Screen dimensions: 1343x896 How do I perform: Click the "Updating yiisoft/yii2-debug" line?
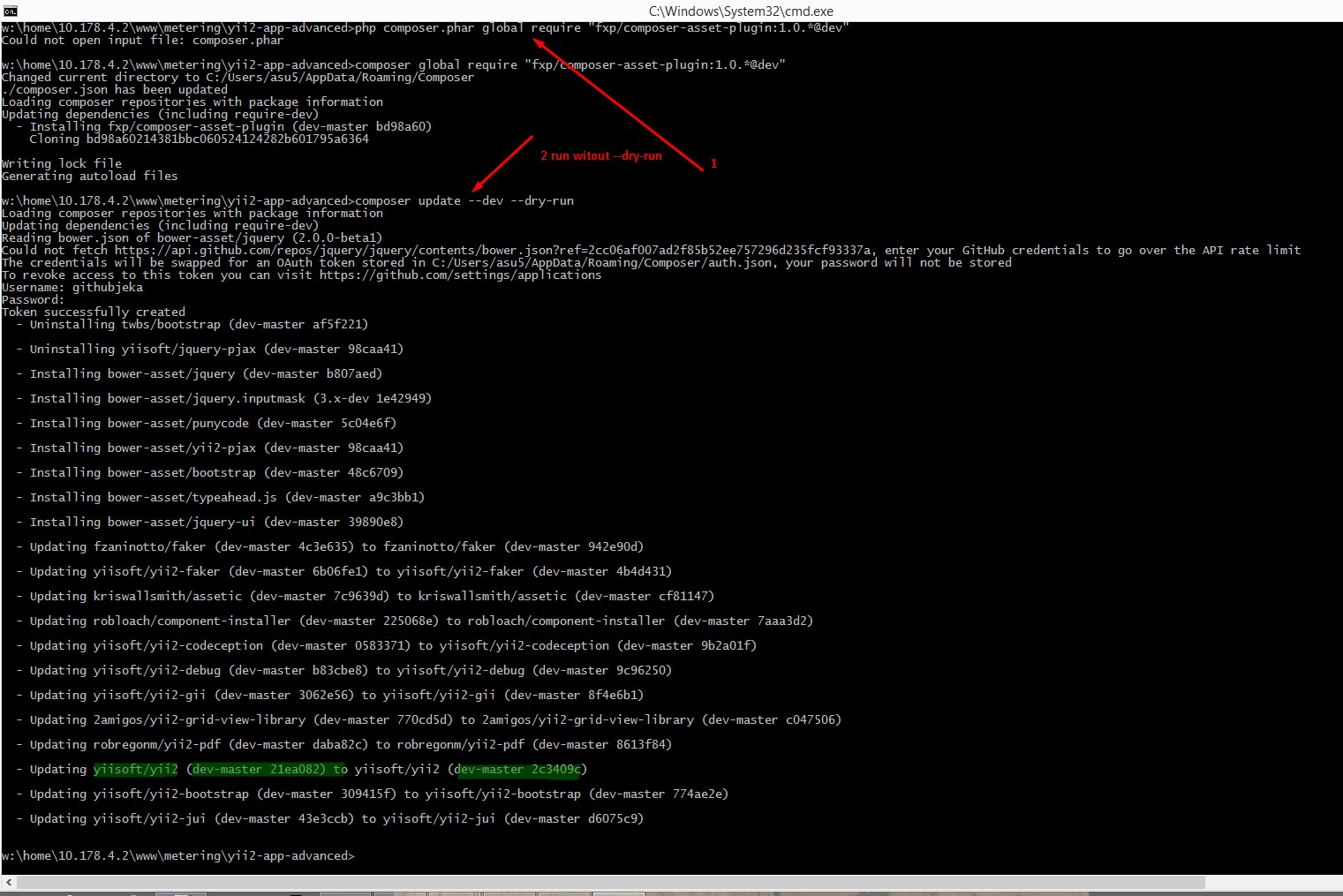coord(351,670)
